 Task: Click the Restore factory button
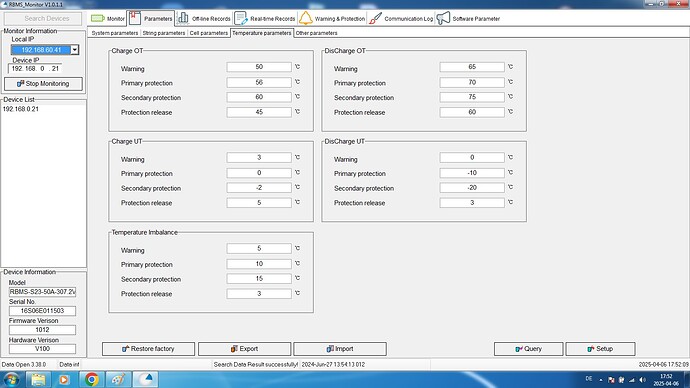pyautogui.click(x=148, y=349)
